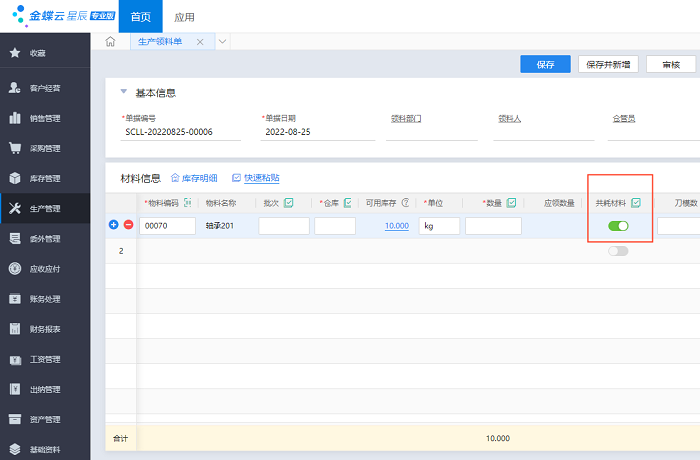
Task: Tick checkbox next to 批次 column header
Action: click(x=288, y=203)
